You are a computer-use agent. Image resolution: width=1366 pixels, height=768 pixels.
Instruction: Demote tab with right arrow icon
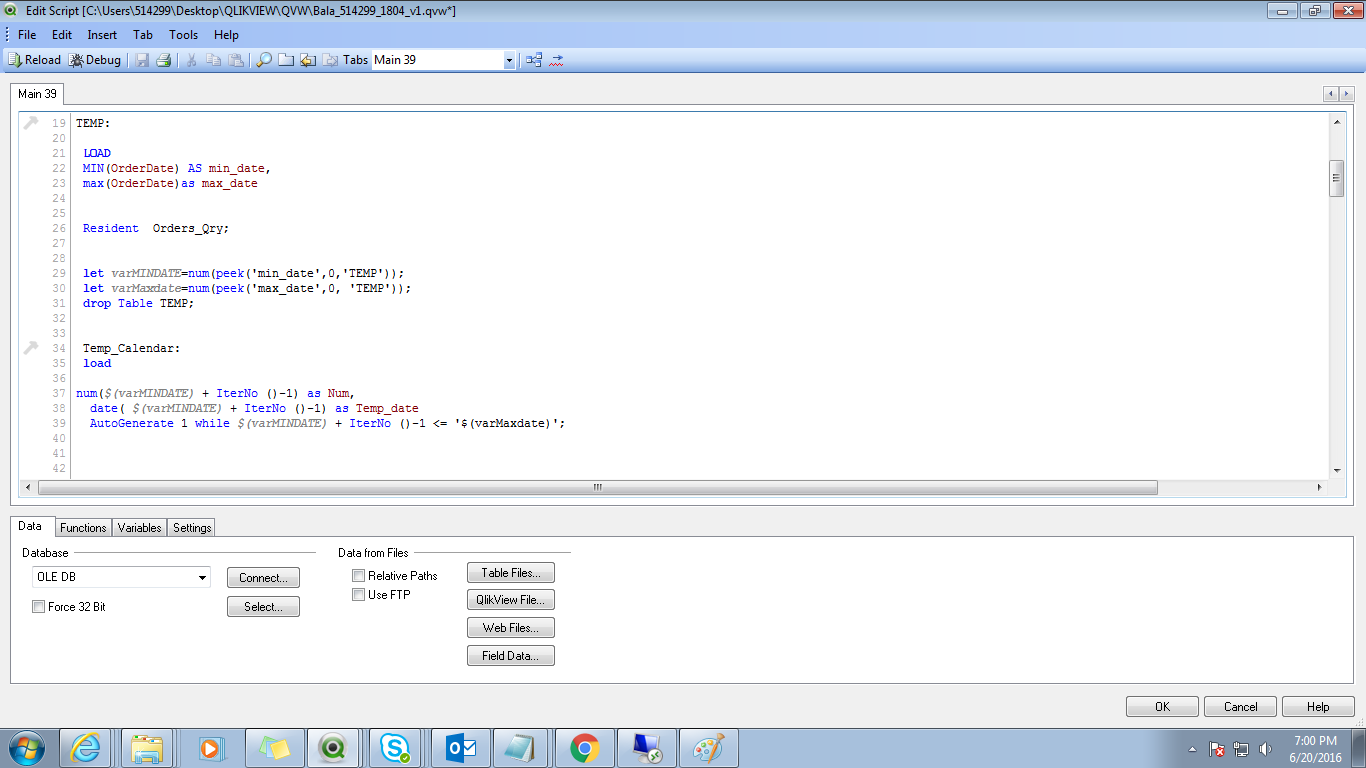click(x=329, y=60)
